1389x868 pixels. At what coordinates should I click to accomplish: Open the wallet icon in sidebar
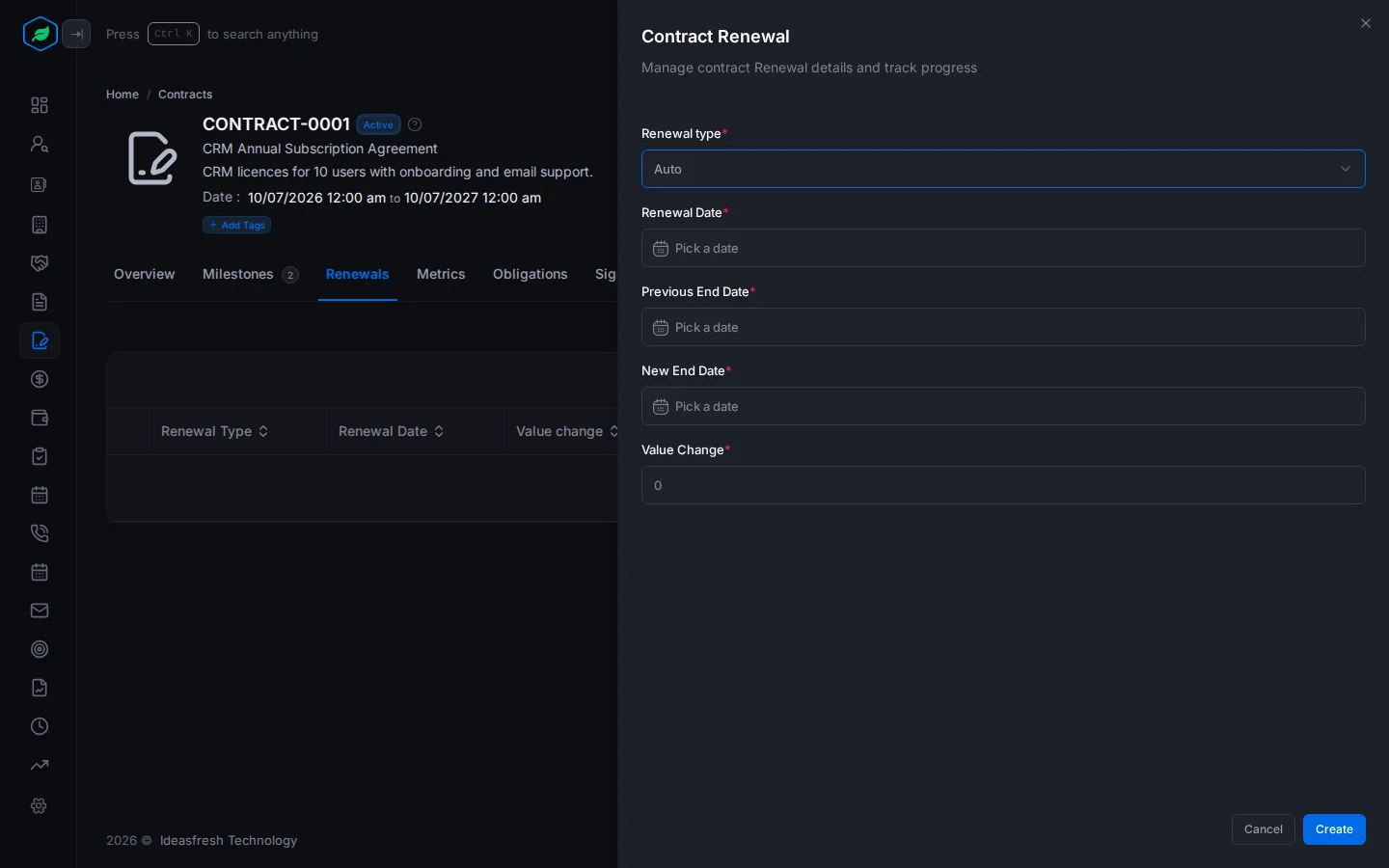click(40, 418)
